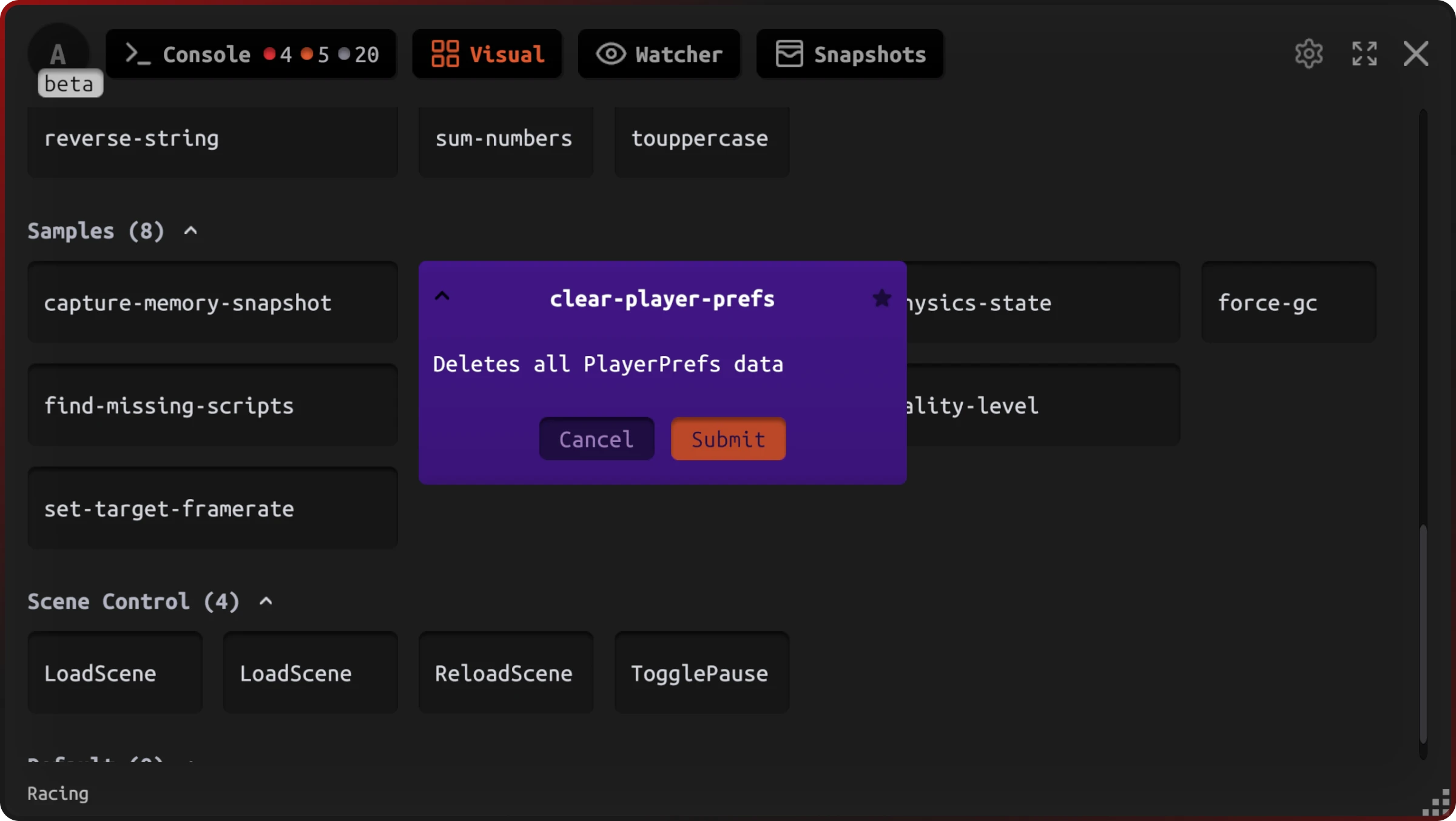Collapse the clear-player-prefs card chevron
Viewport: 1456px width, 821px height.
pyautogui.click(x=442, y=297)
